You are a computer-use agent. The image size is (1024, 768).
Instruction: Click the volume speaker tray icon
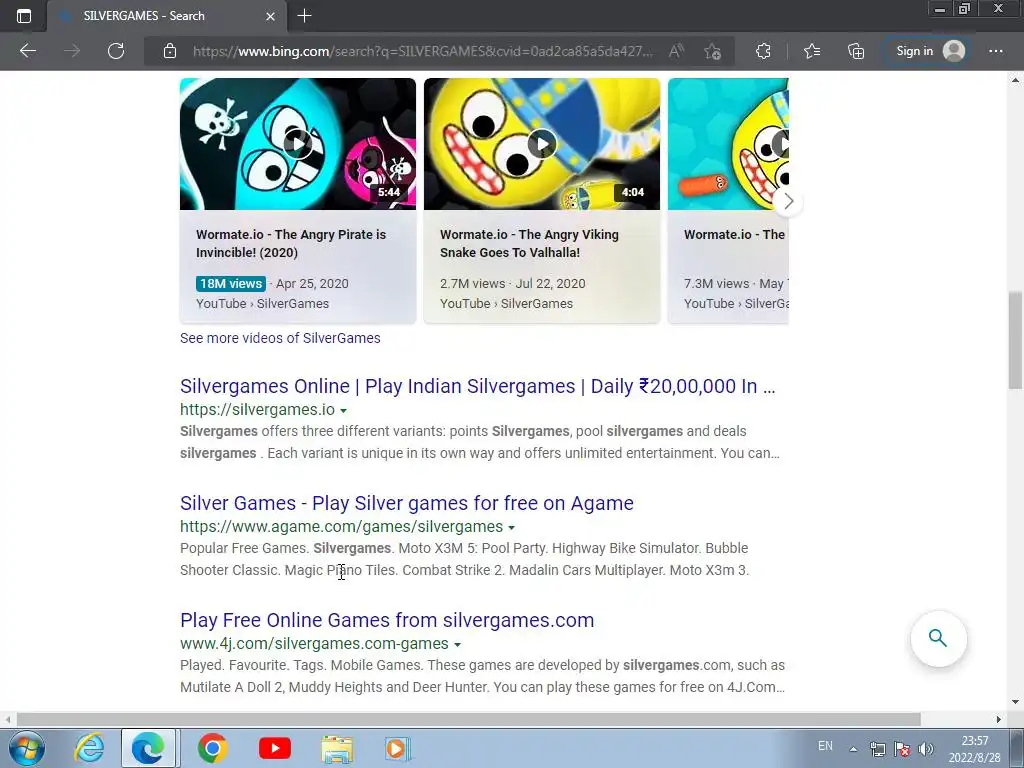925,748
